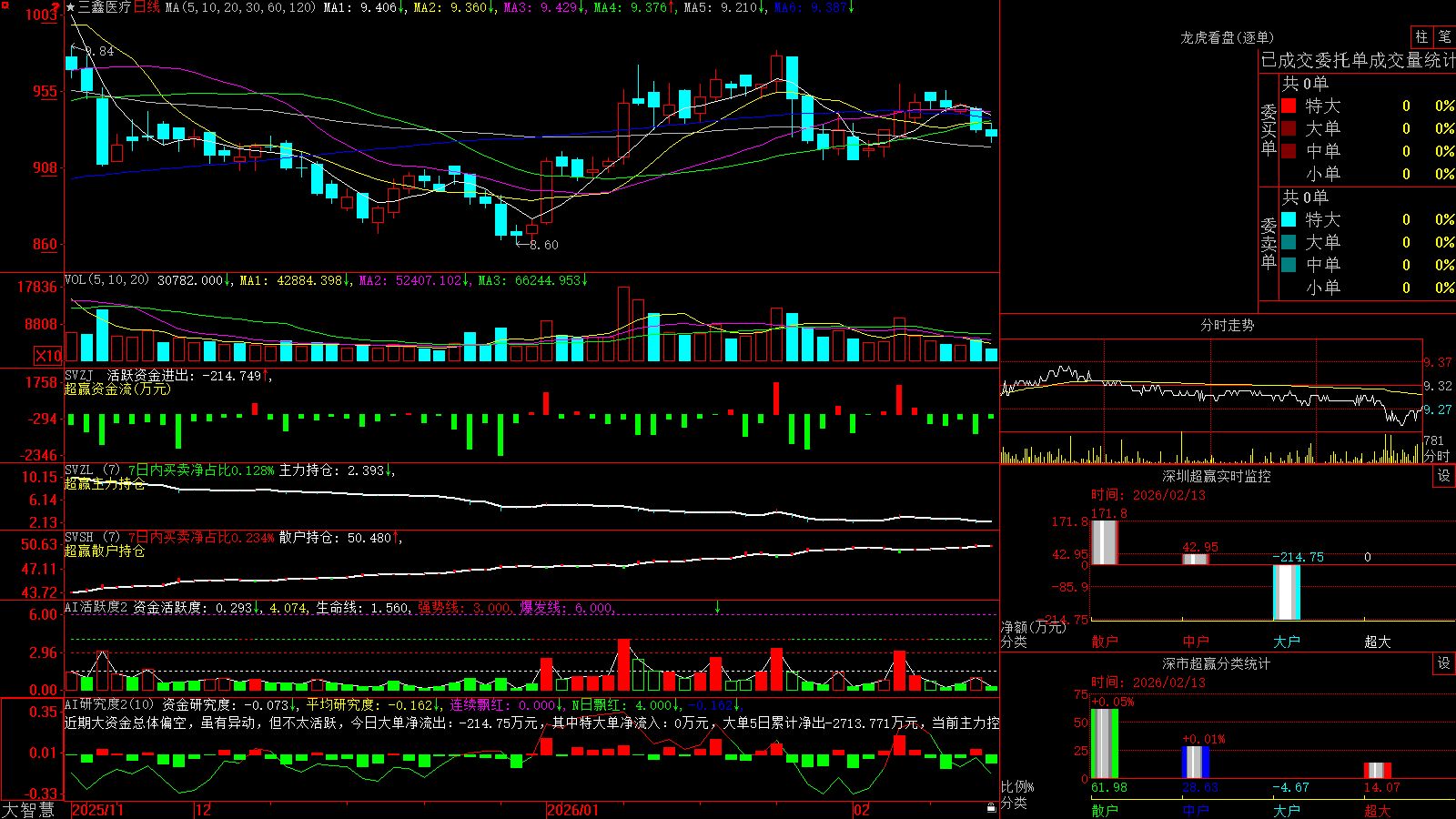
Task: Click the red 超大 14.07 bar
Action: [1377, 771]
